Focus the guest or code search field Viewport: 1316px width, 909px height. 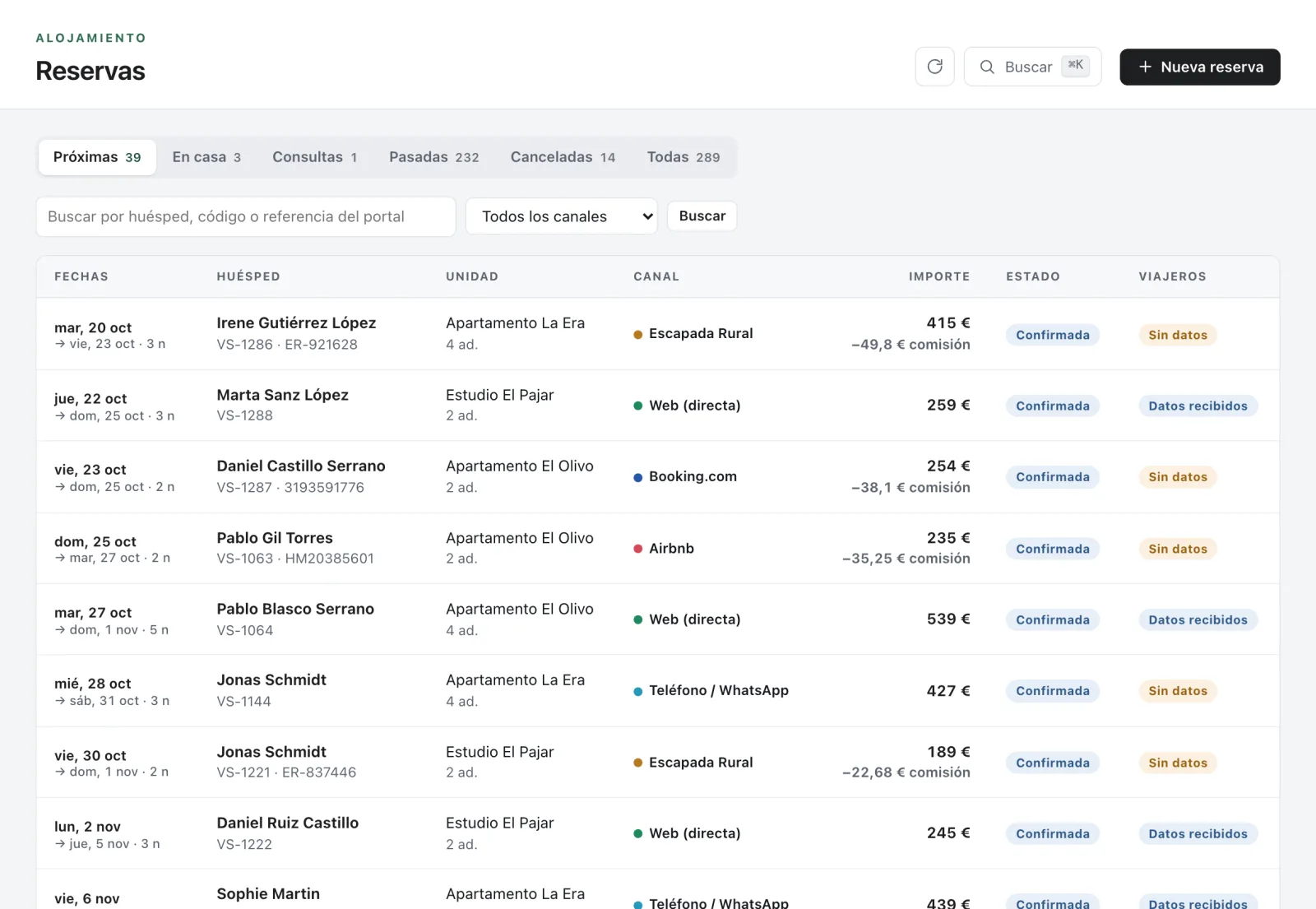point(246,216)
